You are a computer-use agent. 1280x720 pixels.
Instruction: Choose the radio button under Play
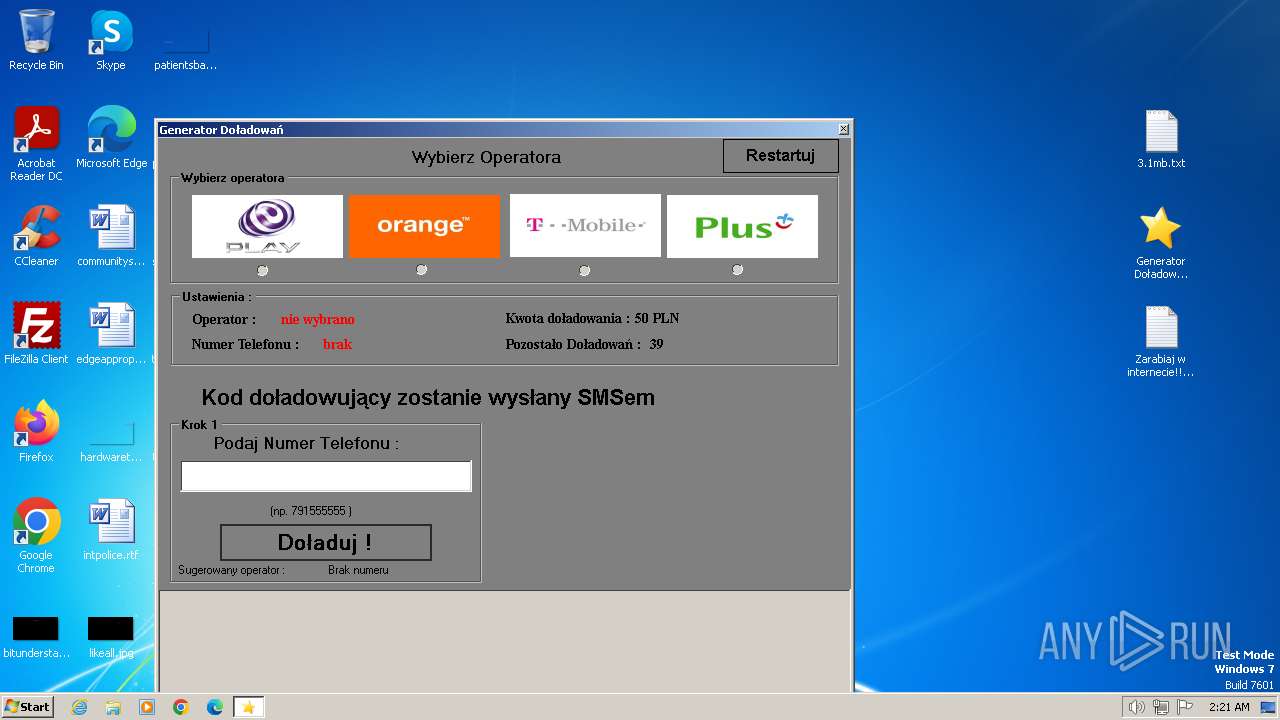point(263,270)
